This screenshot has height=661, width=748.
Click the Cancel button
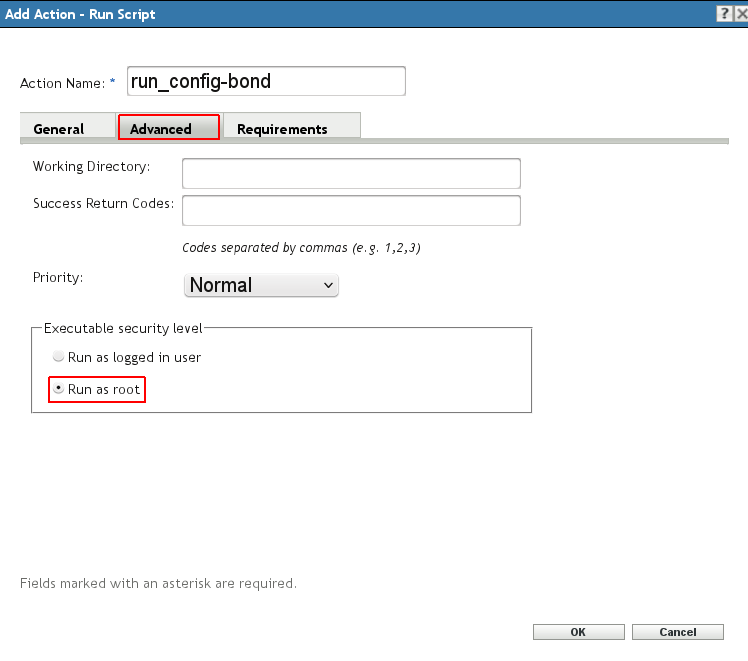pyautogui.click(x=678, y=632)
